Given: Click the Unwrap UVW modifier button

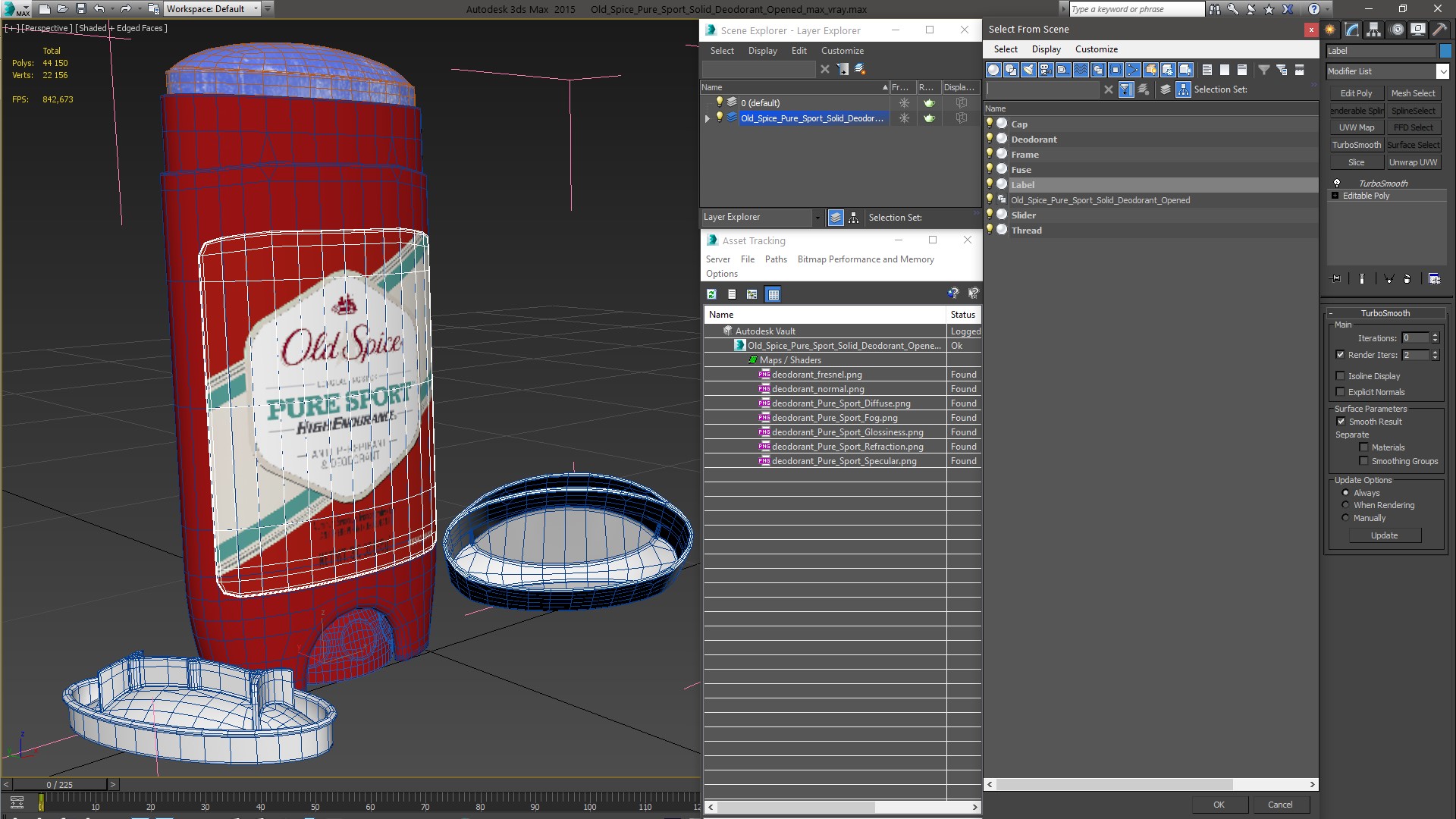Looking at the screenshot, I should (1414, 162).
